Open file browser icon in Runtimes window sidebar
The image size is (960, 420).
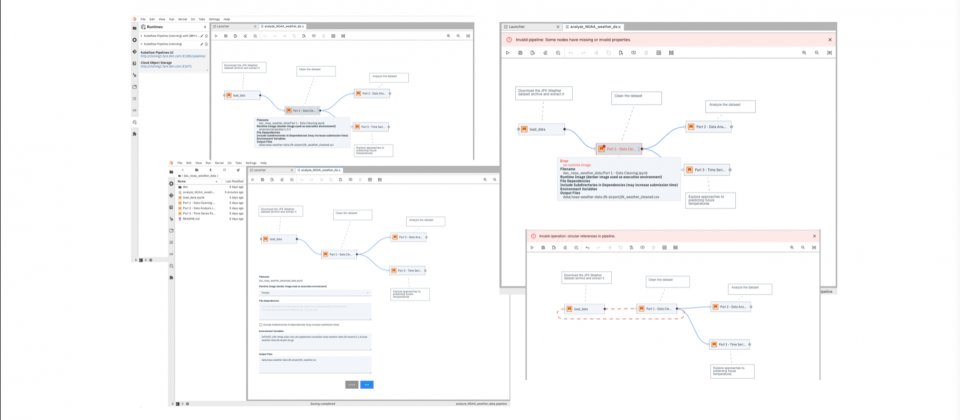click(135, 28)
